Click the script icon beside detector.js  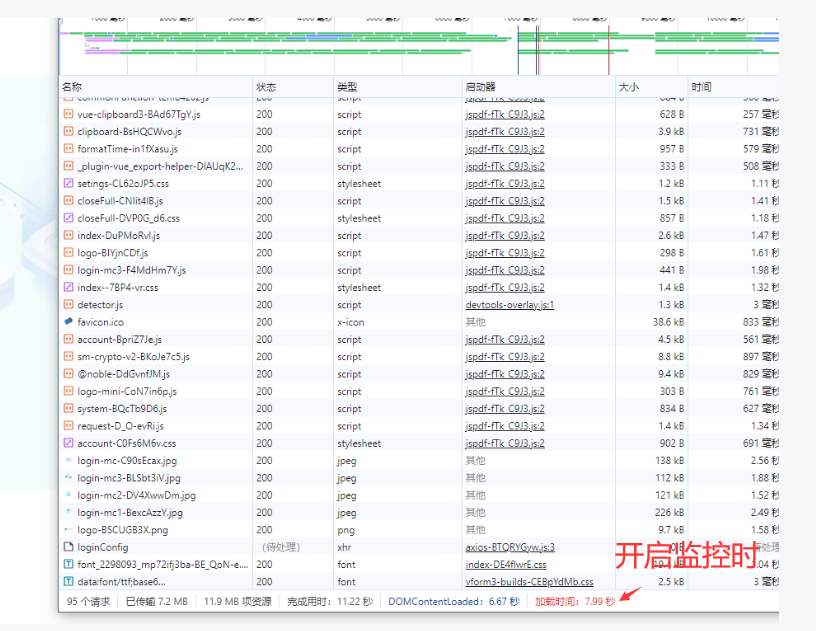(x=67, y=305)
